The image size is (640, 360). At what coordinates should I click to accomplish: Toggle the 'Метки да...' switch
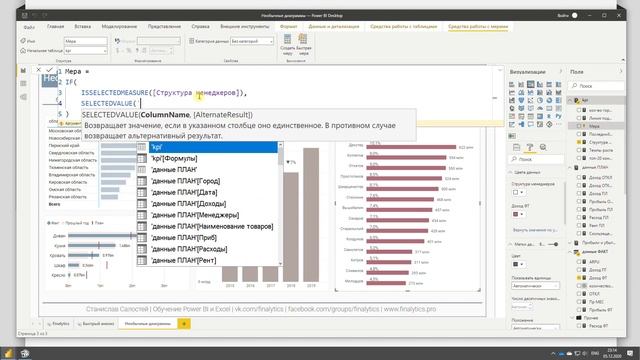click(553, 244)
